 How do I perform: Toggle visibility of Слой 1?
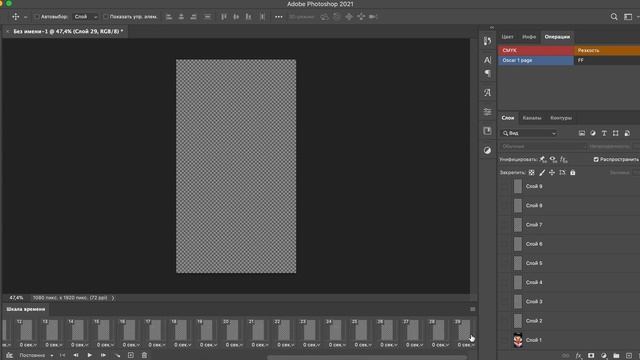coord(505,340)
